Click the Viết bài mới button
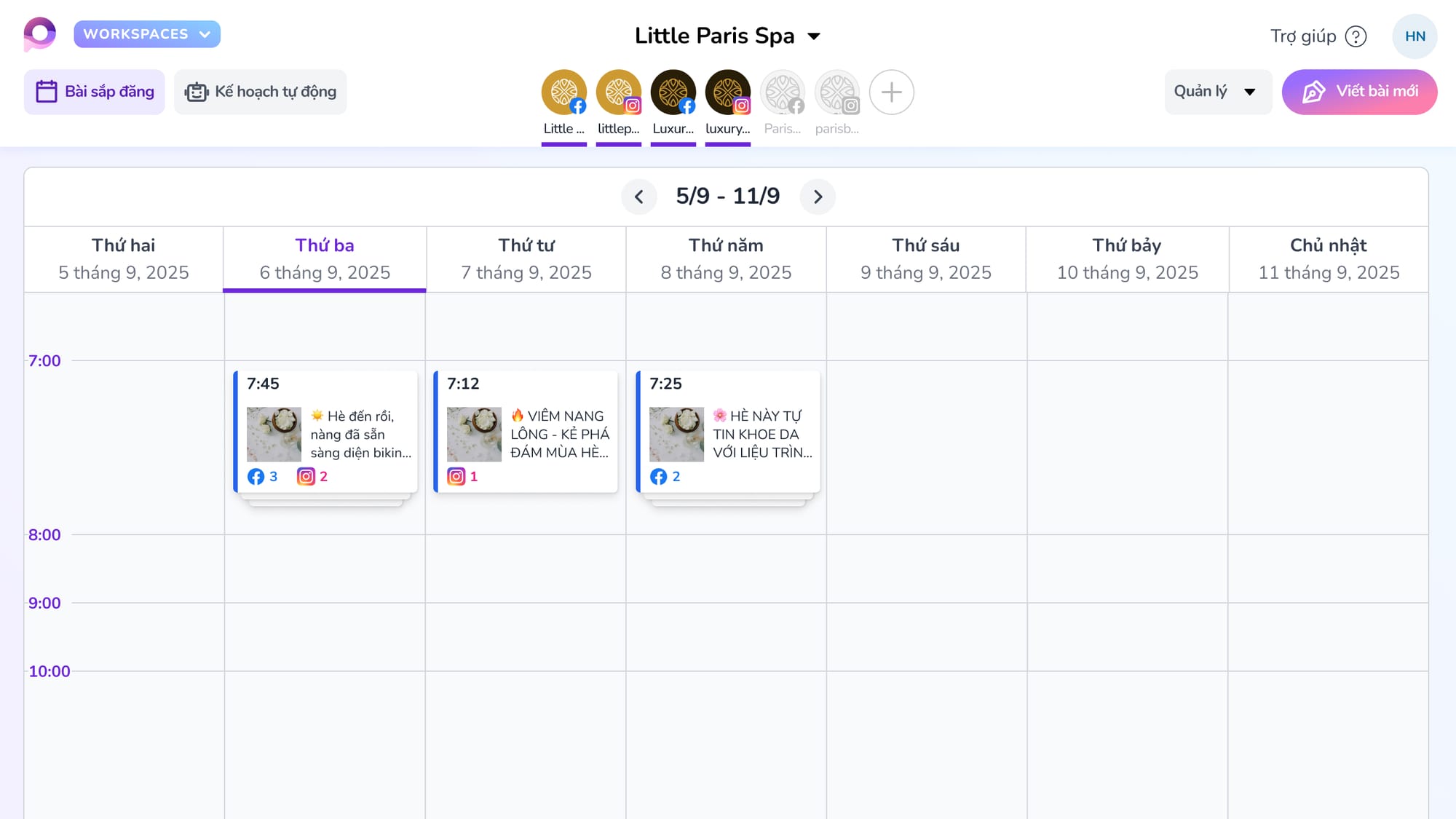1456x819 pixels. click(1359, 92)
